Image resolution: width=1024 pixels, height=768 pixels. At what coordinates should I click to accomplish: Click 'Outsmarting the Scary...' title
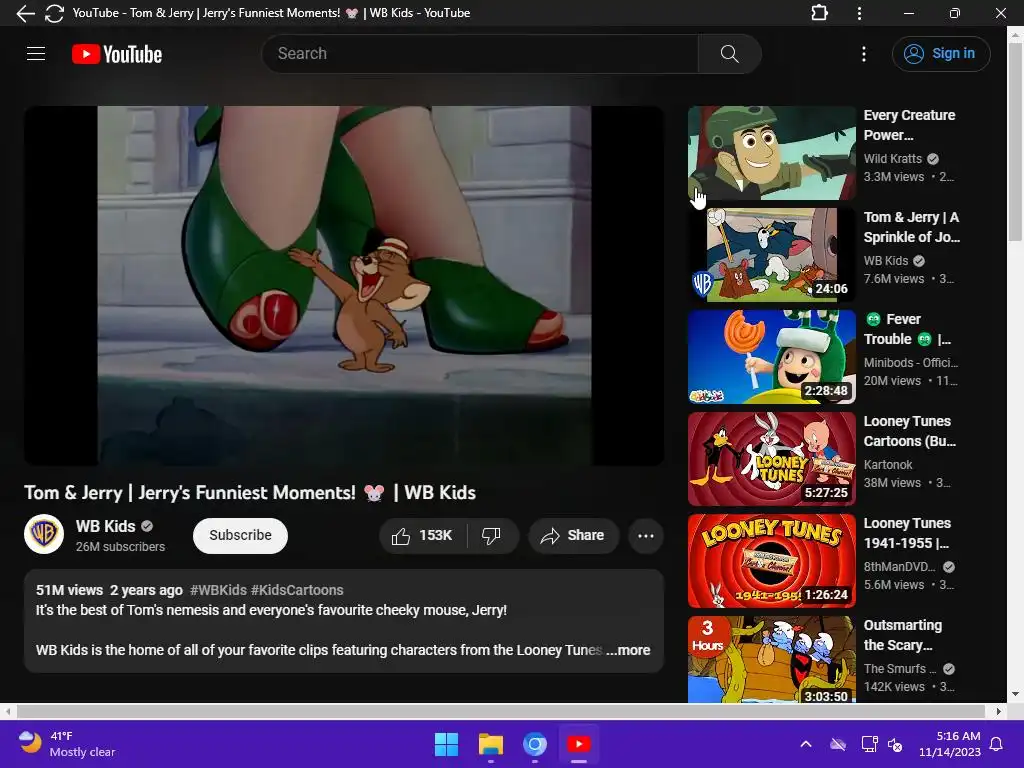903,635
